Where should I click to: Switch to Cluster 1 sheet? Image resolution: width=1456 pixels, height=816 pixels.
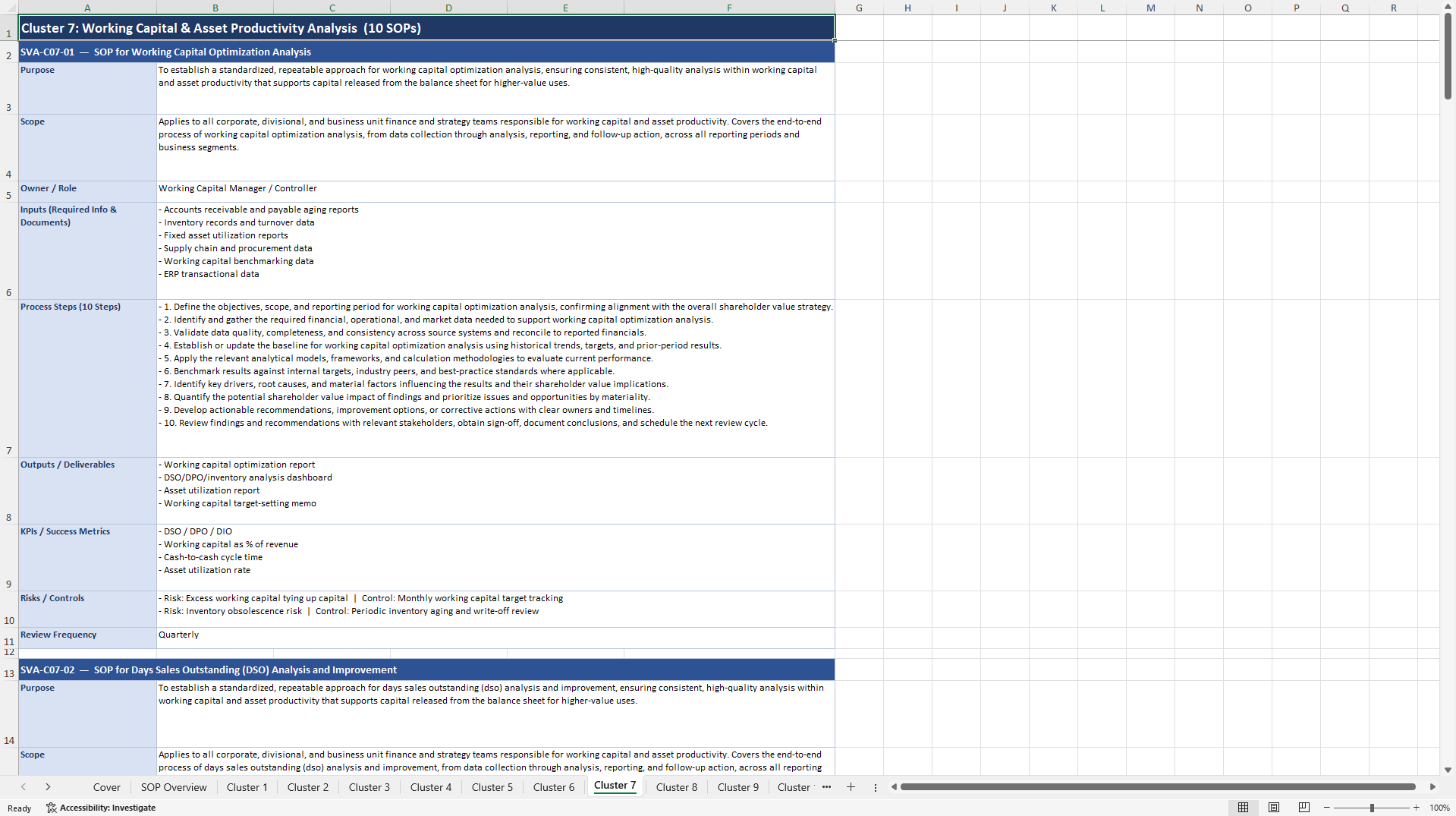click(x=247, y=787)
